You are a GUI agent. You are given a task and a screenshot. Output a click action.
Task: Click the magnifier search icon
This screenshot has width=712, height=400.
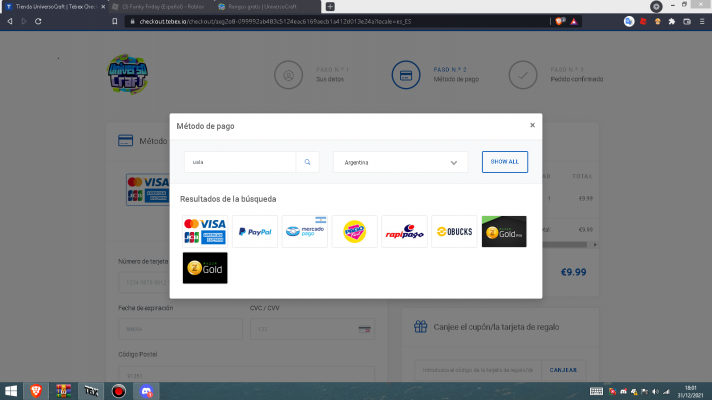click(308, 162)
